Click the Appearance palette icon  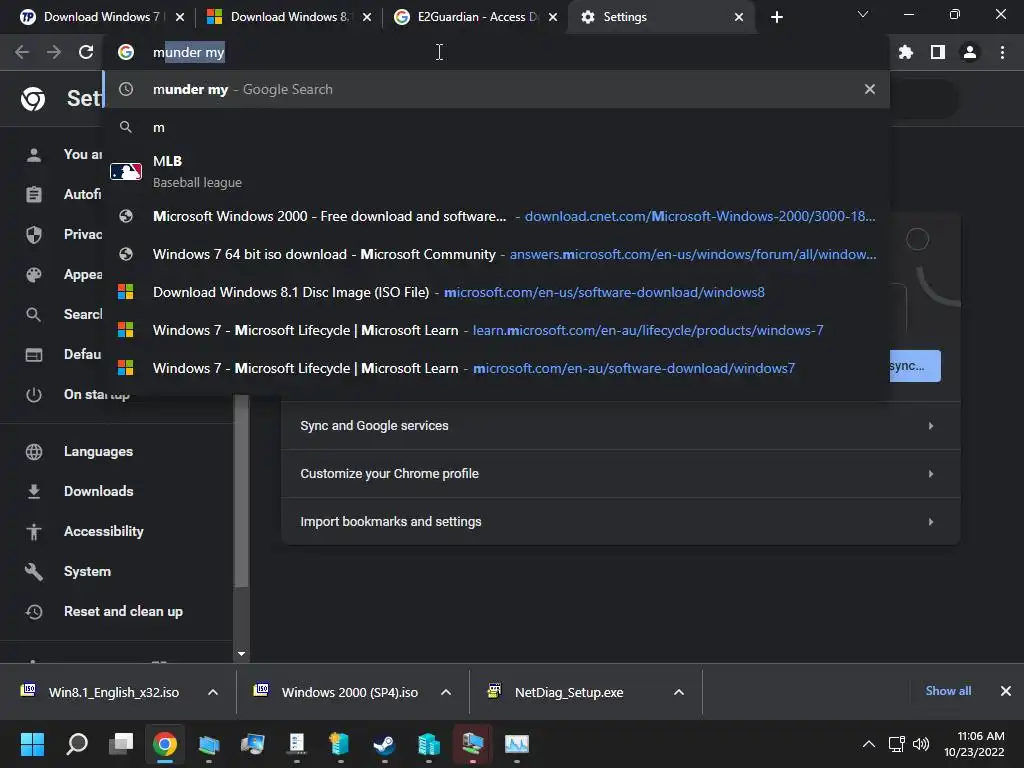coord(34,275)
